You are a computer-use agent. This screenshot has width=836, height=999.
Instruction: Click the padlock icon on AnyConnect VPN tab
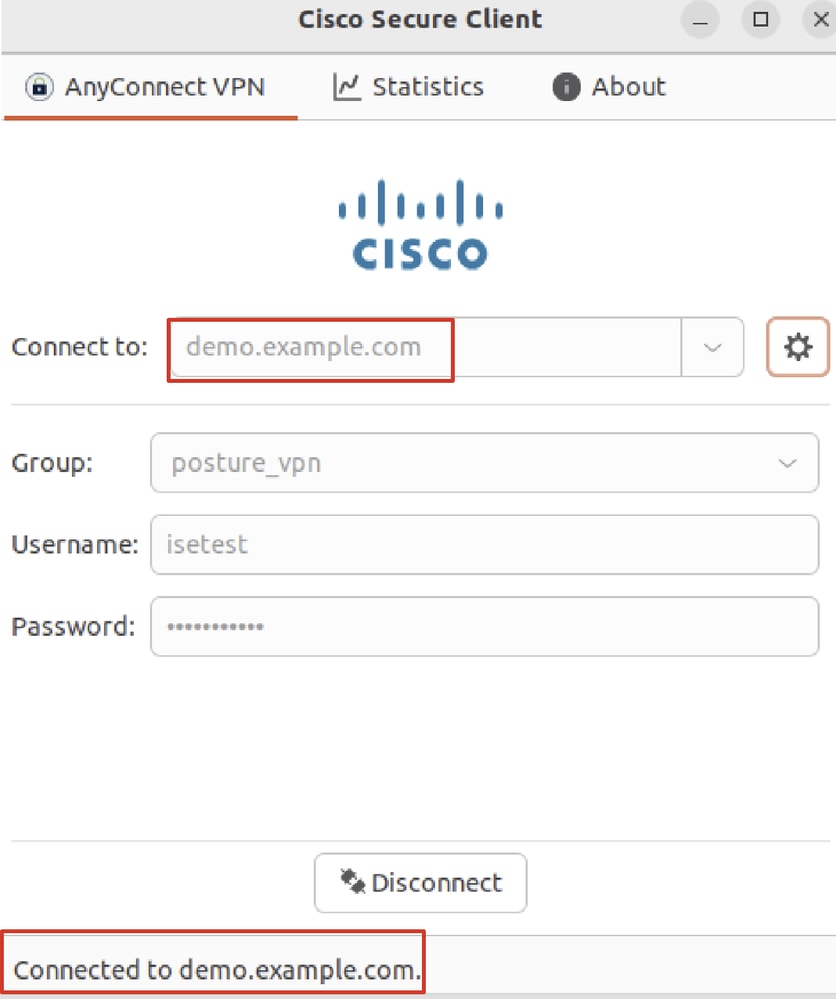(x=39, y=87)
